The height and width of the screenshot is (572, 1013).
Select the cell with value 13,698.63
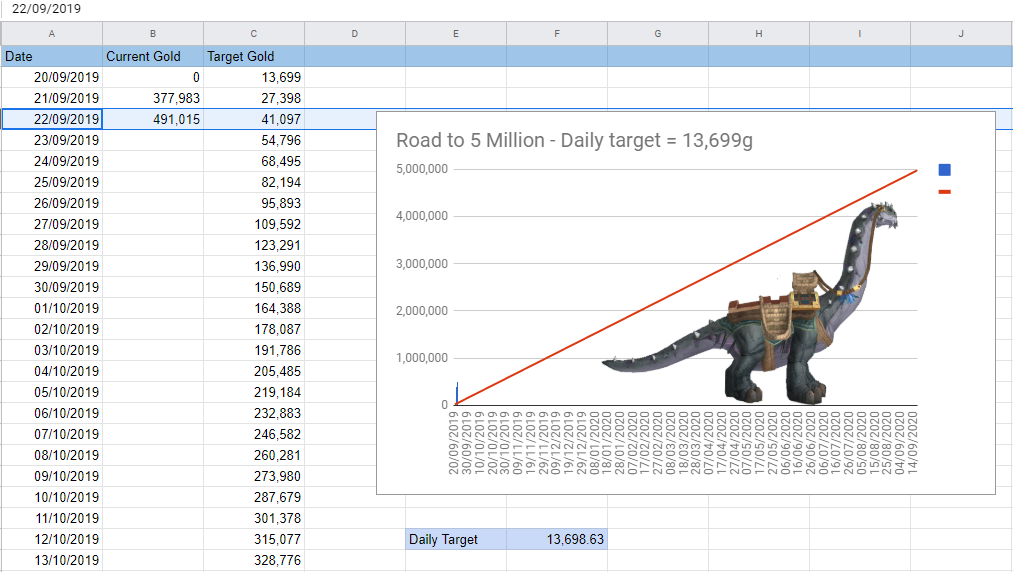tap(556, 539)
